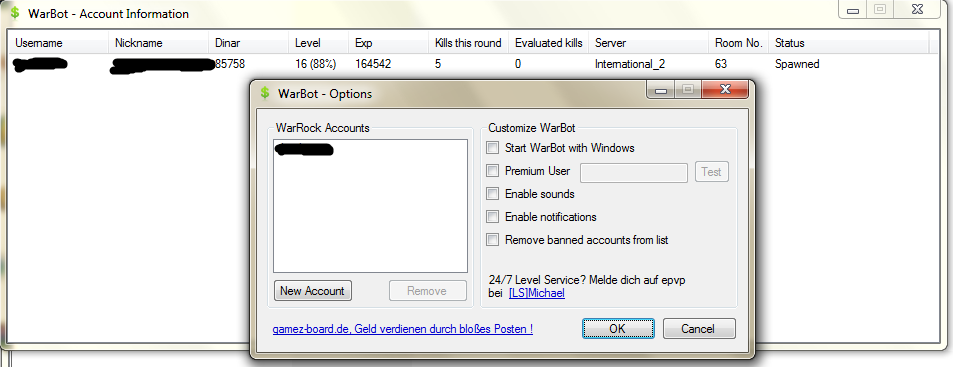
Task: Click the Premium User key input field
Action: point(634,172)
